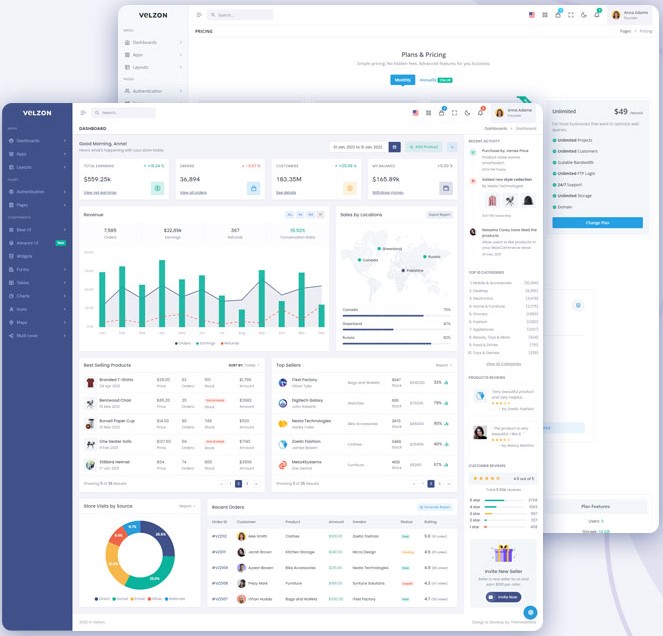663x636 pixels.
Task: Click the US flag language icon
Action: click(x=414, y=113)
